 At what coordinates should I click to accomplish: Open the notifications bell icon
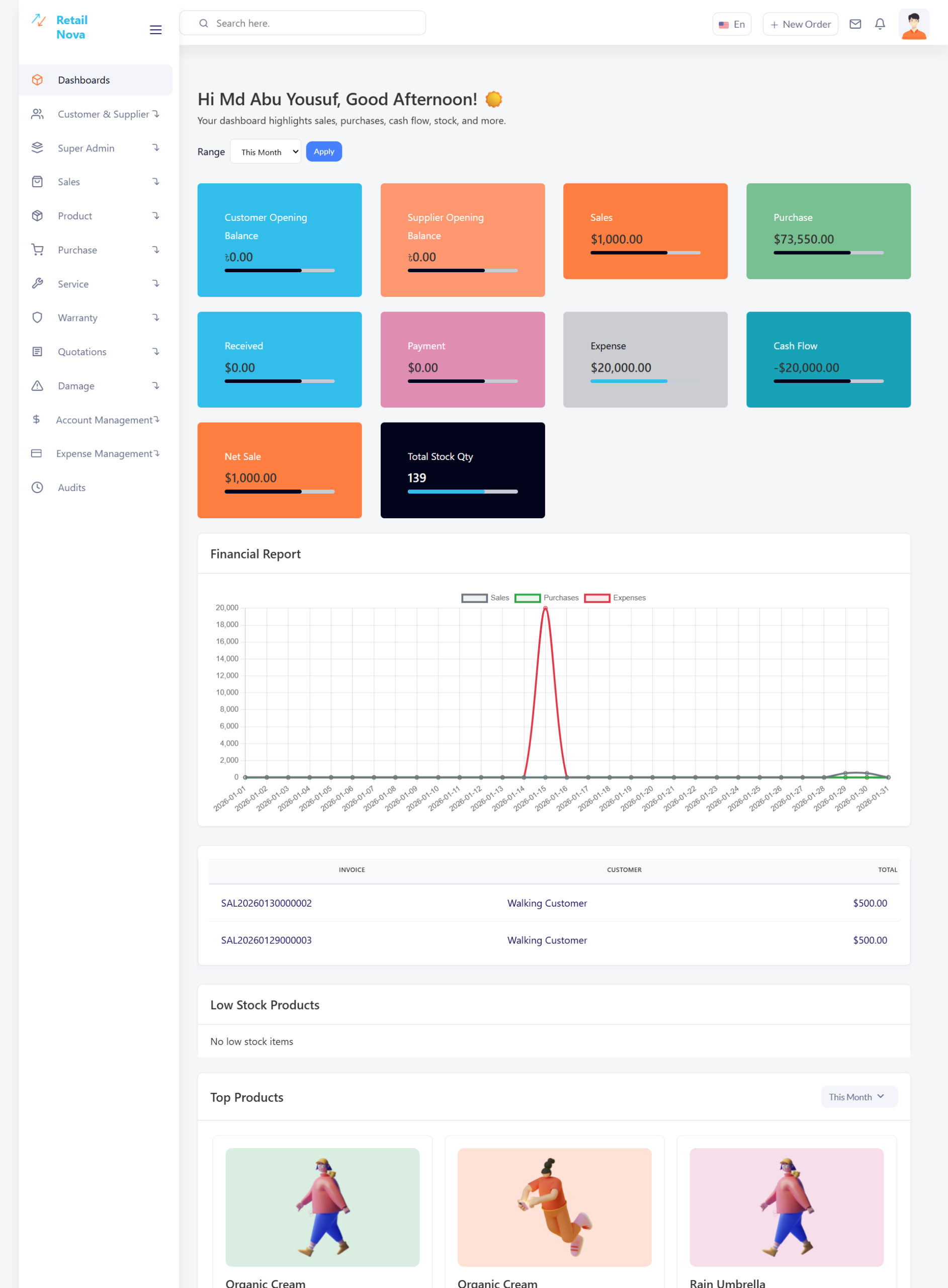click(x=880, y=24)
